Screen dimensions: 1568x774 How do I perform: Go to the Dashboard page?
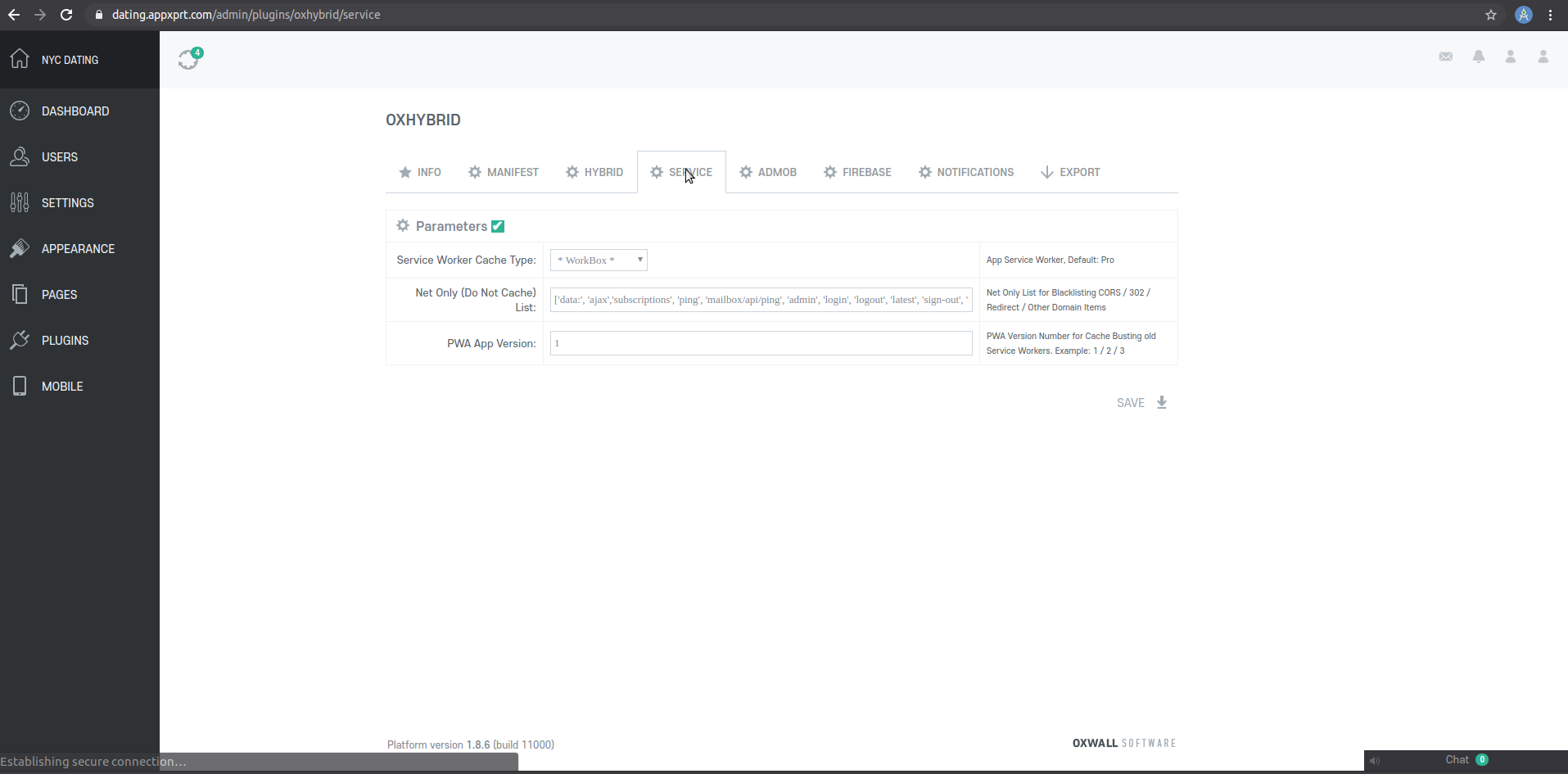pyautogui.click(x=75, y=111)
